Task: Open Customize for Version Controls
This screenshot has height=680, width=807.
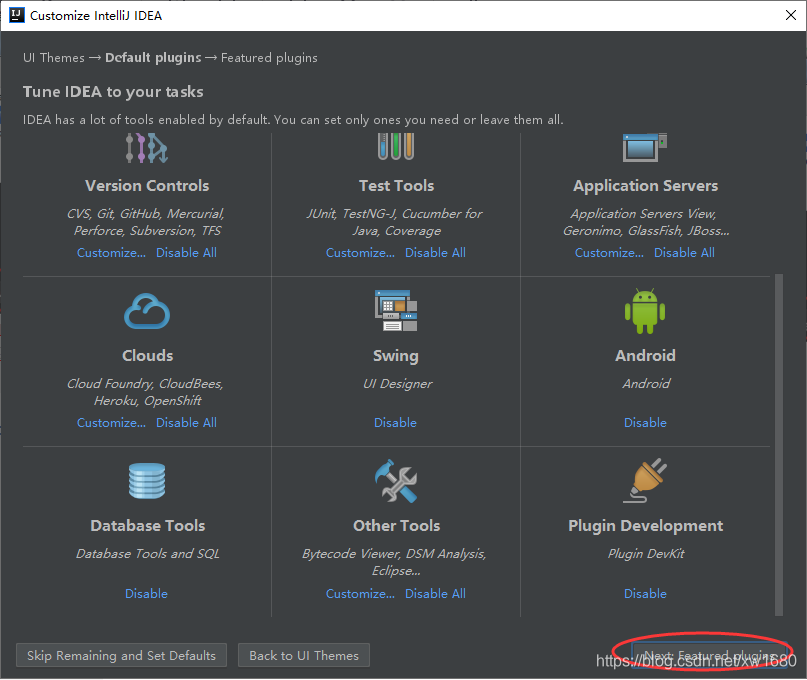Action: tap(111, 253)
